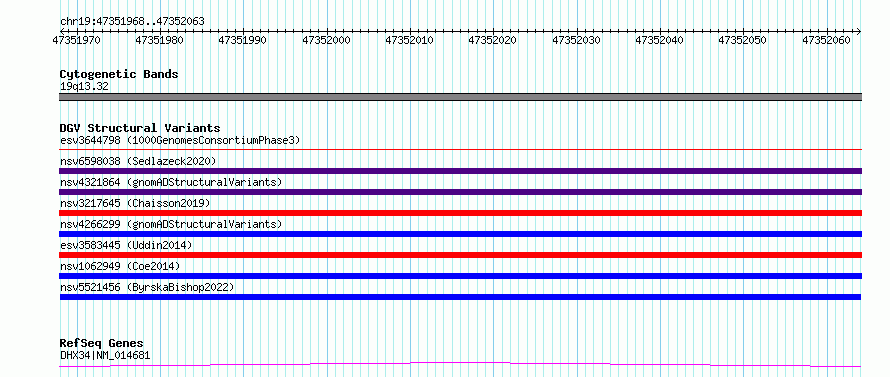Click the blue nsv4266299 variant bar
The height and width of the screenshot is (377, 890).
[460, 234]
